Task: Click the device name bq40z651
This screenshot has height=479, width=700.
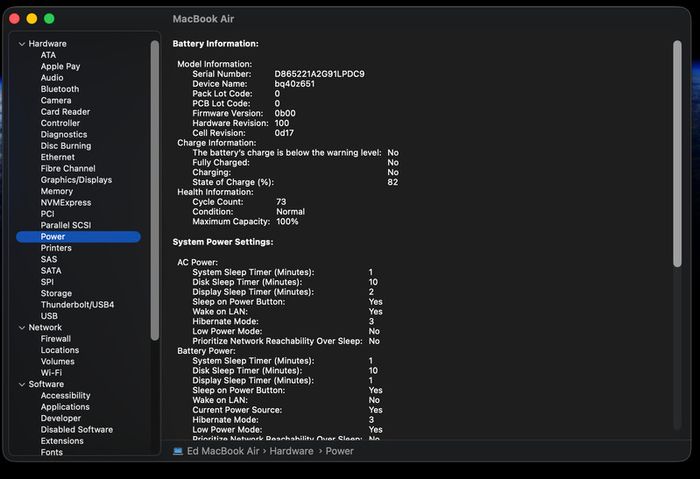Action: pos(294,84)
